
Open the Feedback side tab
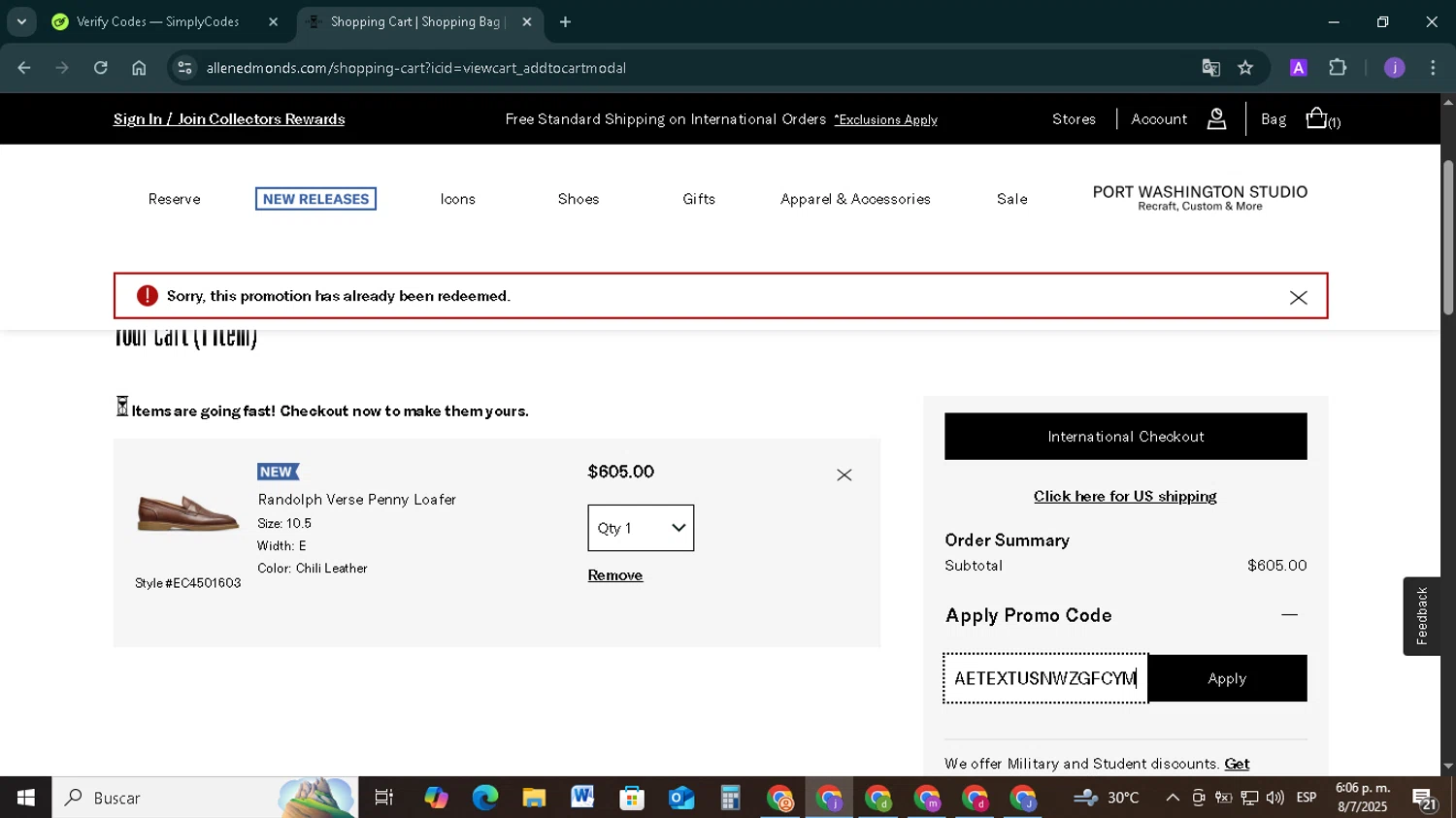coord(1421,616)
